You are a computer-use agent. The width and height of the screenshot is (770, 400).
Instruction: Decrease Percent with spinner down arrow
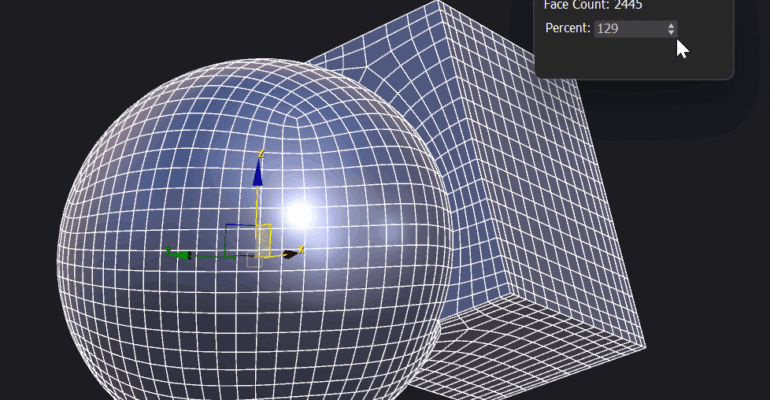click(x=671, y=32)
